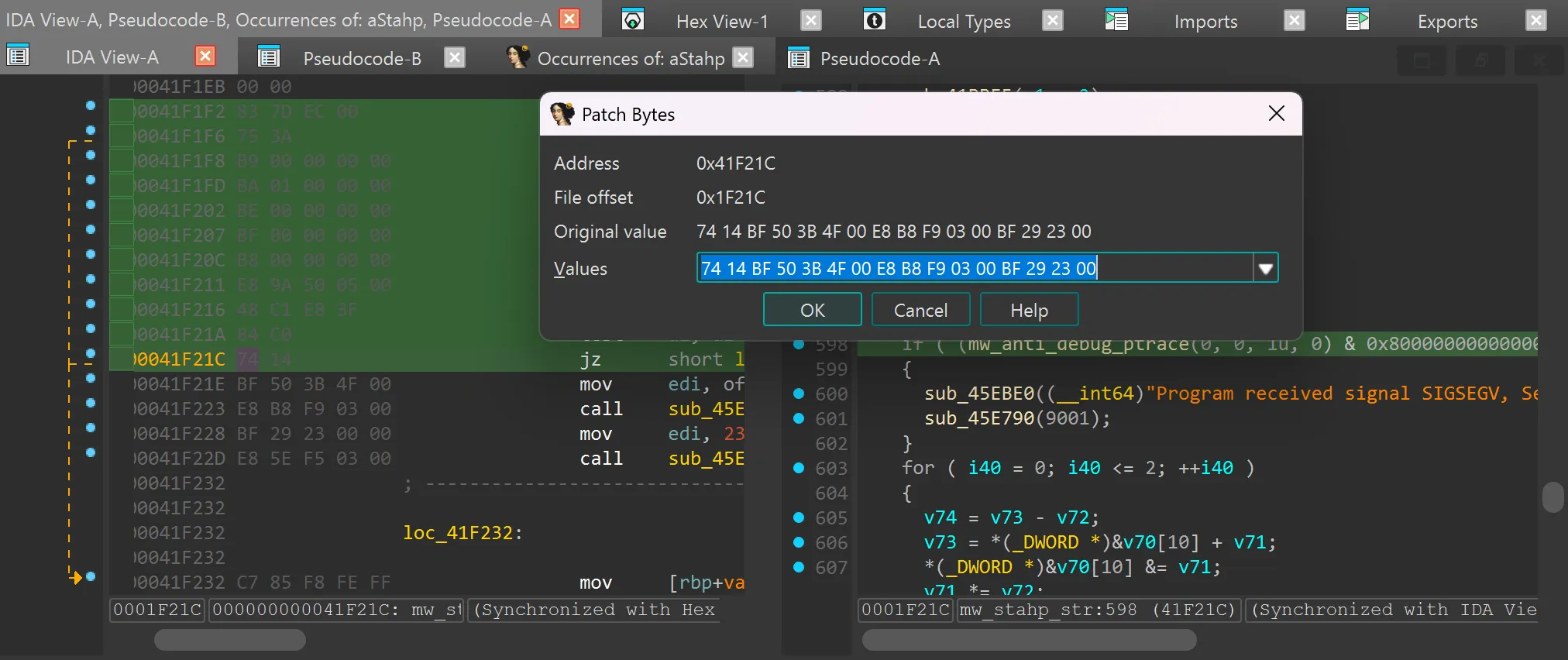
Task: Click the pseudocode horizontal scrollbar
Action: click(1029, 640)
